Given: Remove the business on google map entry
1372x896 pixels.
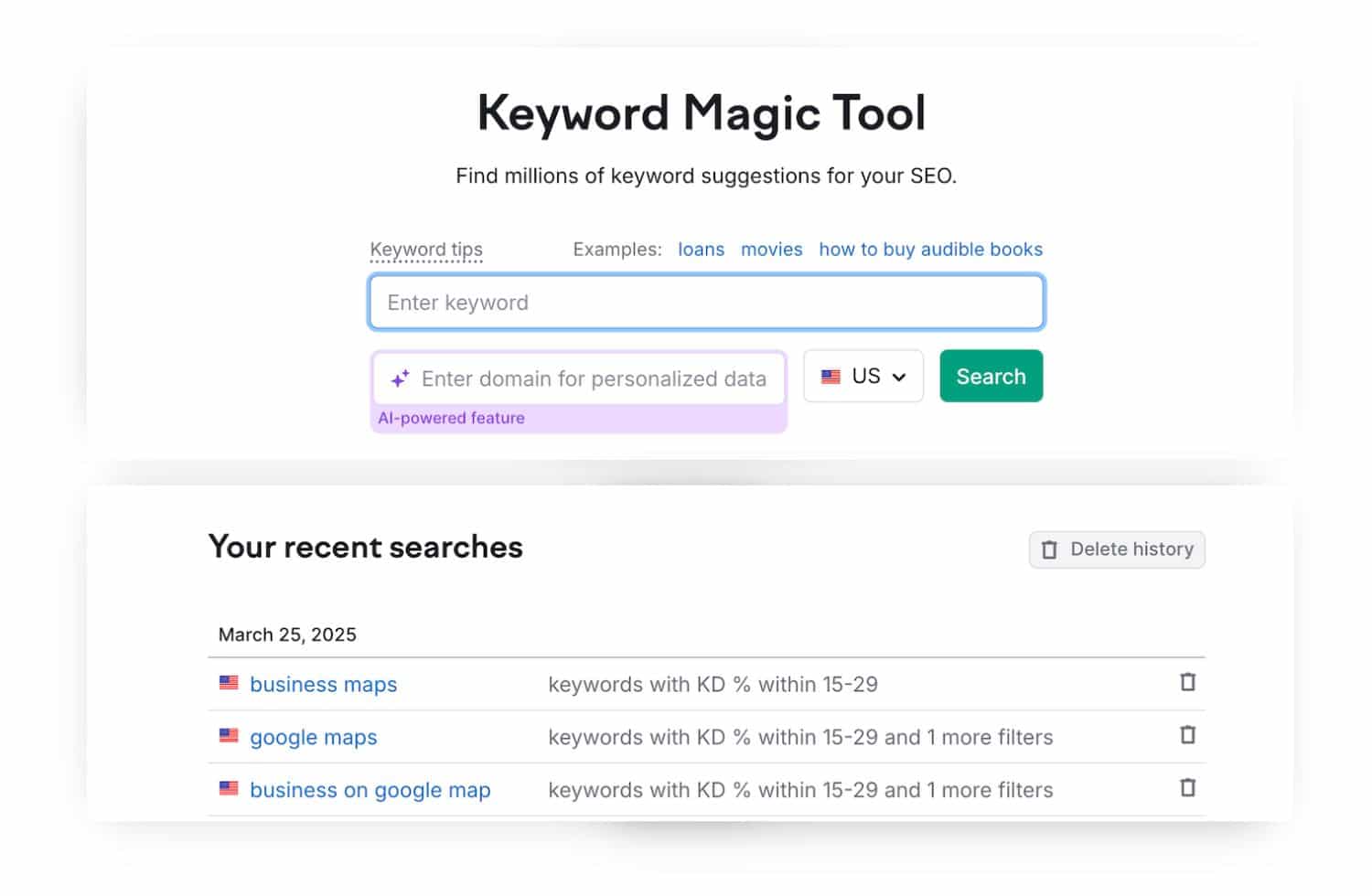Looking at the screenshot, I should [x=1187, y=788].
